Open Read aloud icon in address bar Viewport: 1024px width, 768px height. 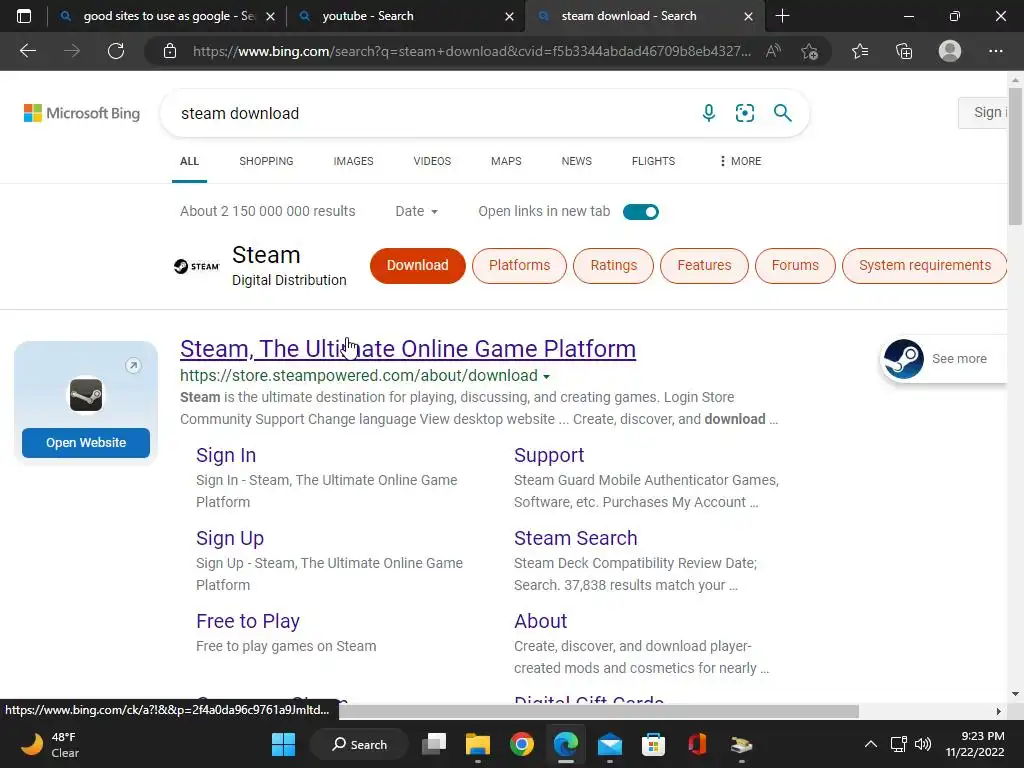tap(773, 51)
